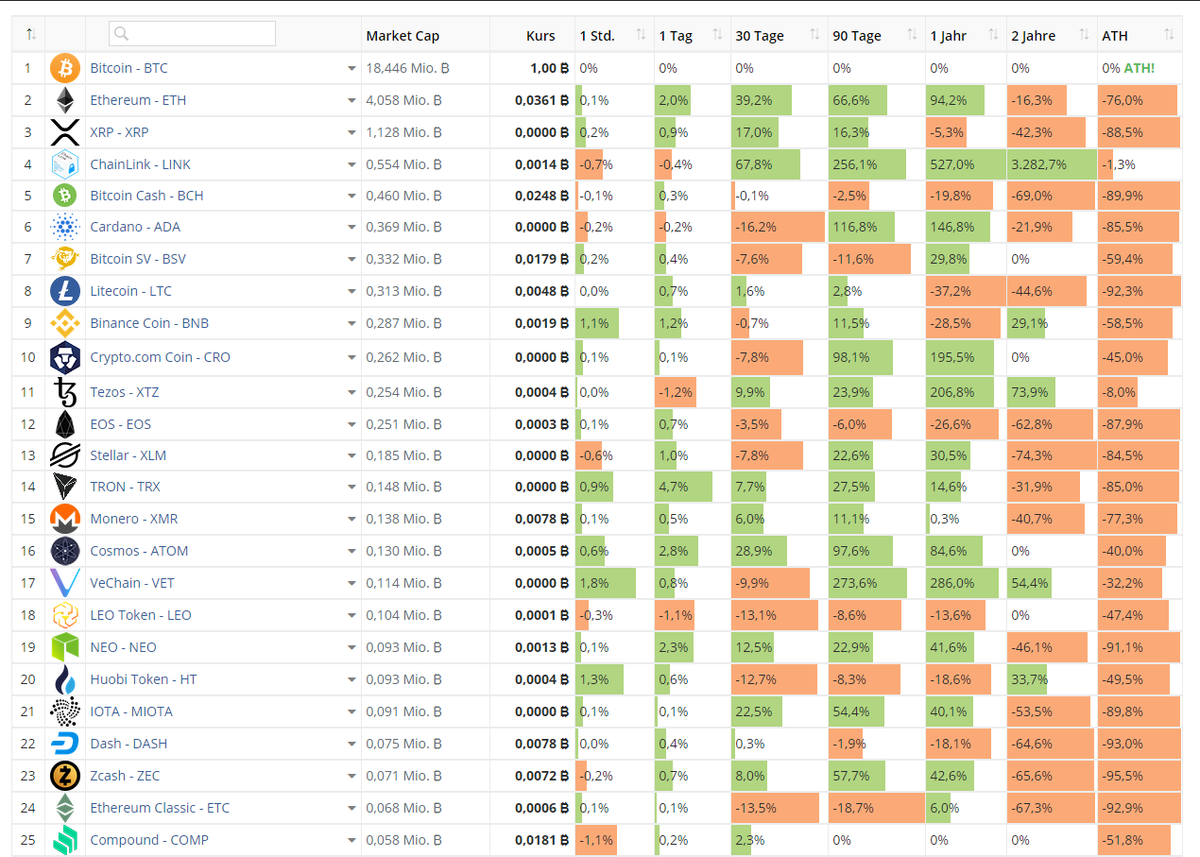Click the green ATH! label for Bitcoin

1139,68
